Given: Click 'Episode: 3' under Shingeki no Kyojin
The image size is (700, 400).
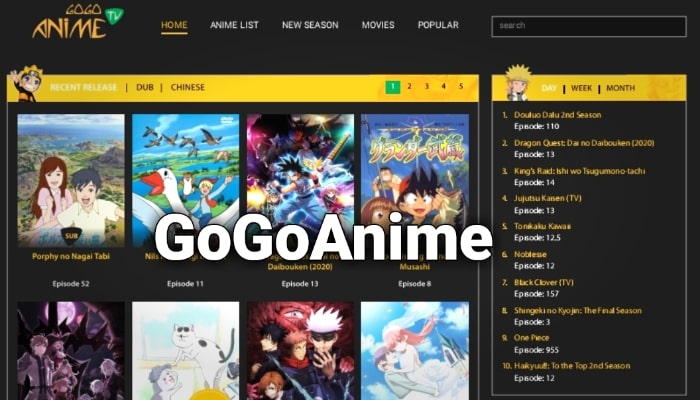Looking at the screenshot, I should click(532, 322).
